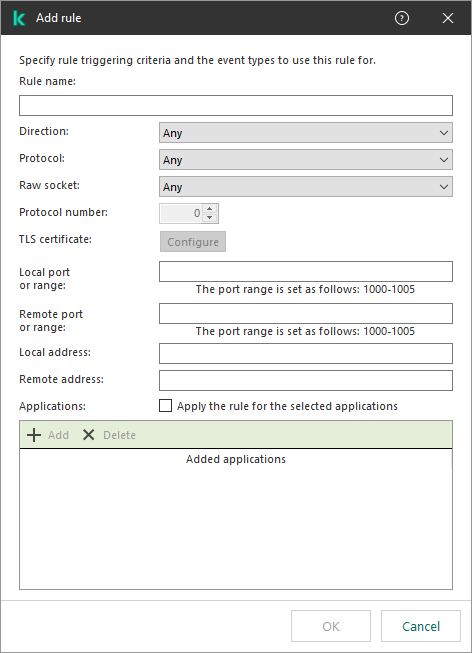Click the Kaspersky logo in title bar

(19, 18)
